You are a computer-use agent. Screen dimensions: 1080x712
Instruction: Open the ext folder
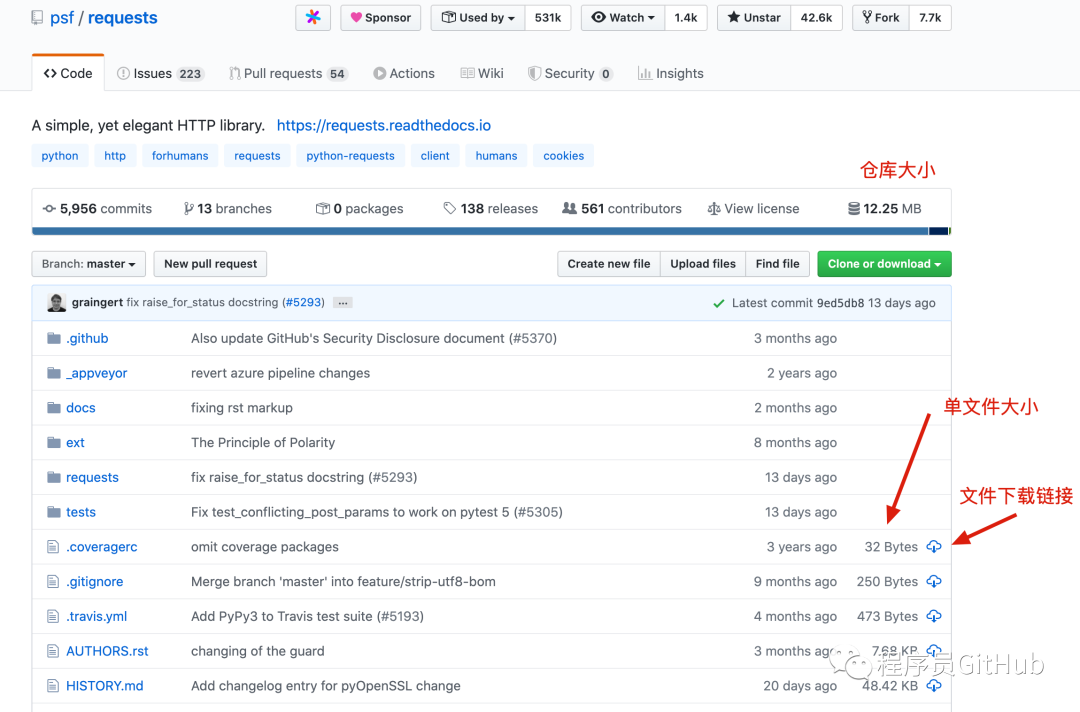75,443
